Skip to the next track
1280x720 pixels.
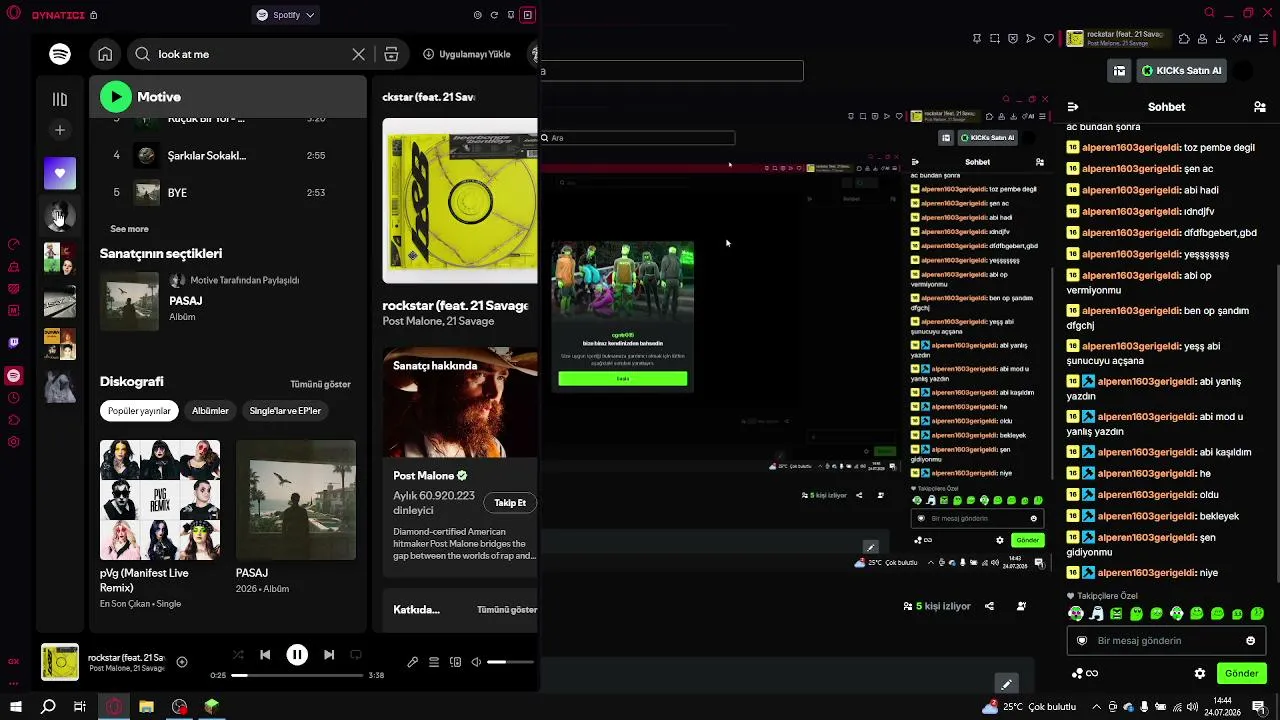[329, 655]
